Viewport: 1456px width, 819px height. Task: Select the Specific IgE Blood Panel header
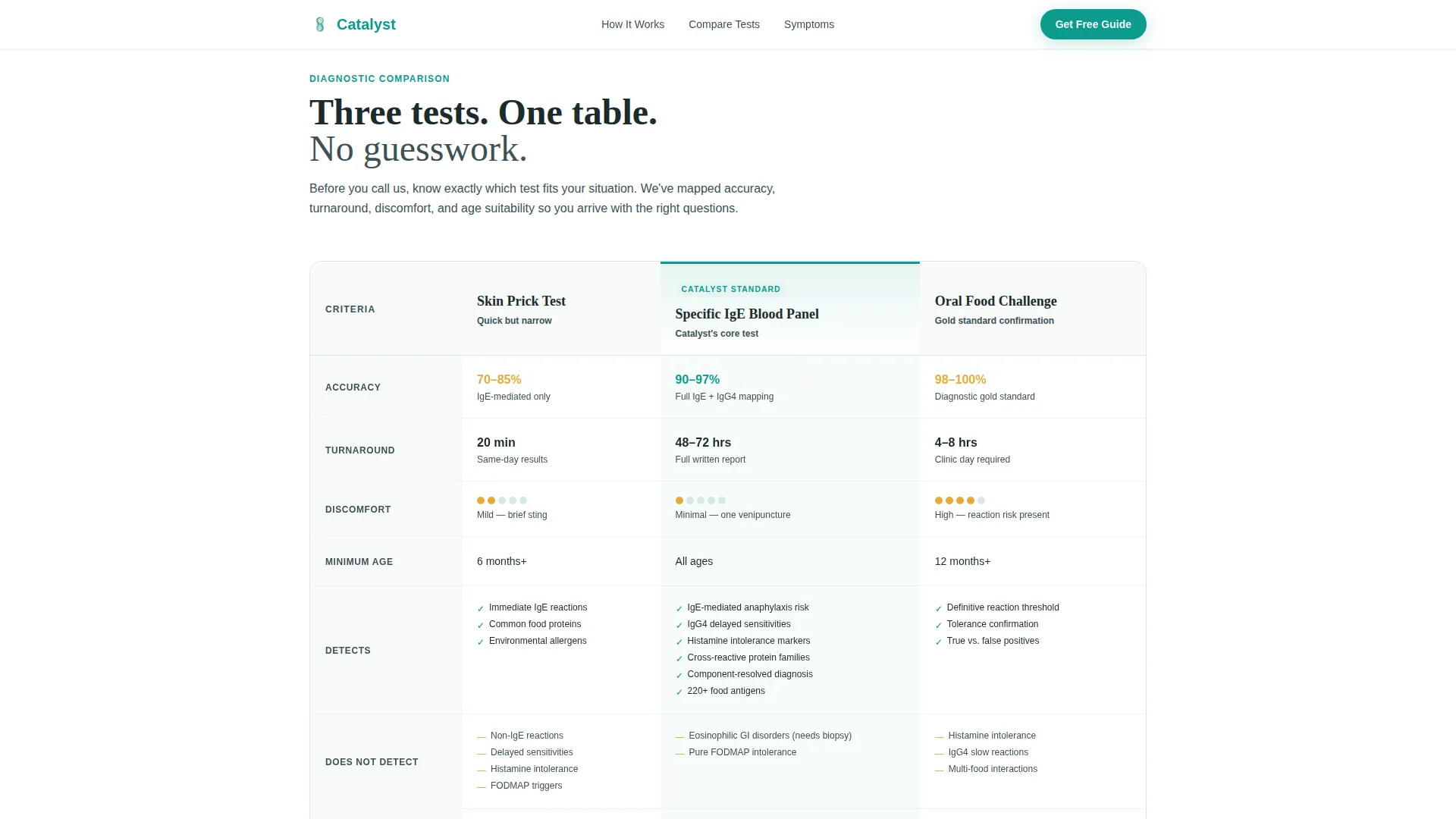747,314
